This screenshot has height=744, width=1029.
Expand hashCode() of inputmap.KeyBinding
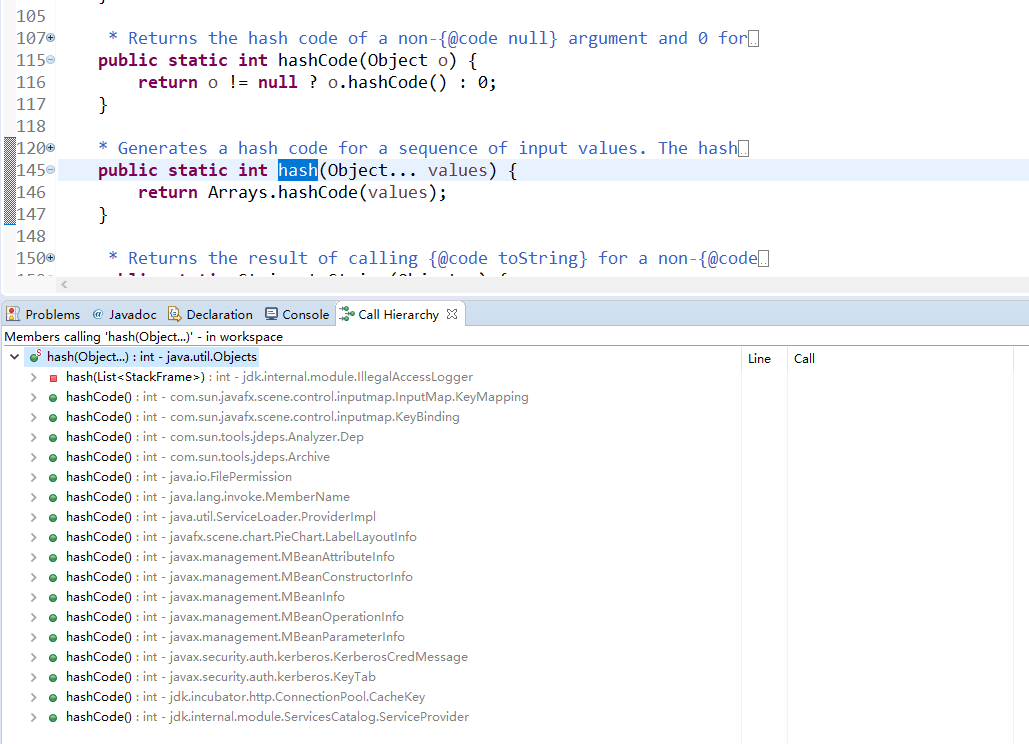click(33, 417)
